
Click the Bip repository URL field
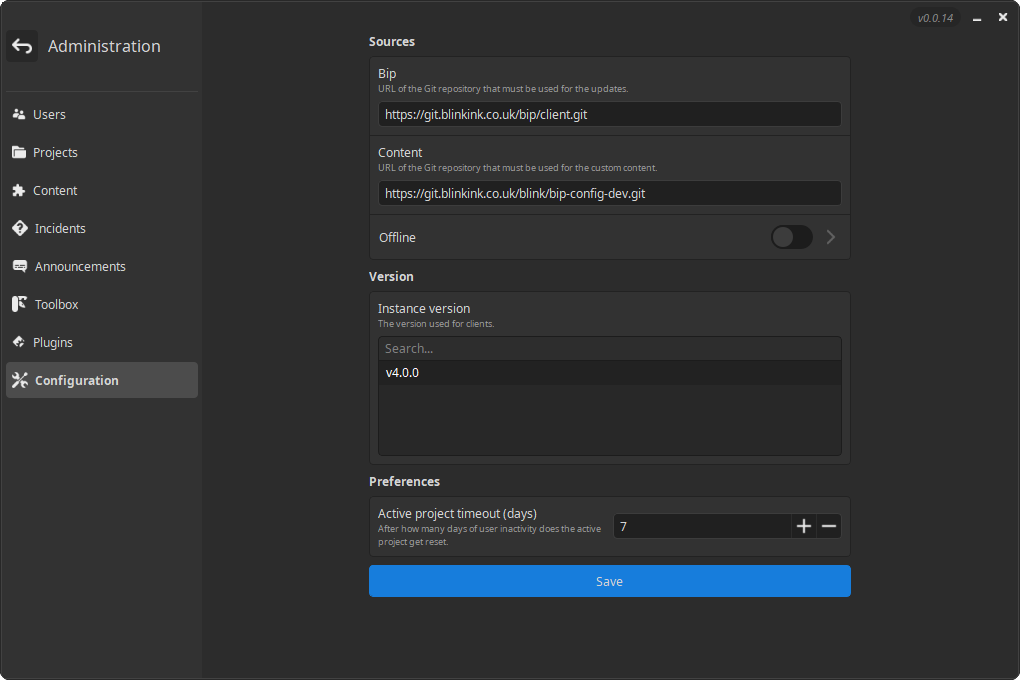click(x=609, y=115)
